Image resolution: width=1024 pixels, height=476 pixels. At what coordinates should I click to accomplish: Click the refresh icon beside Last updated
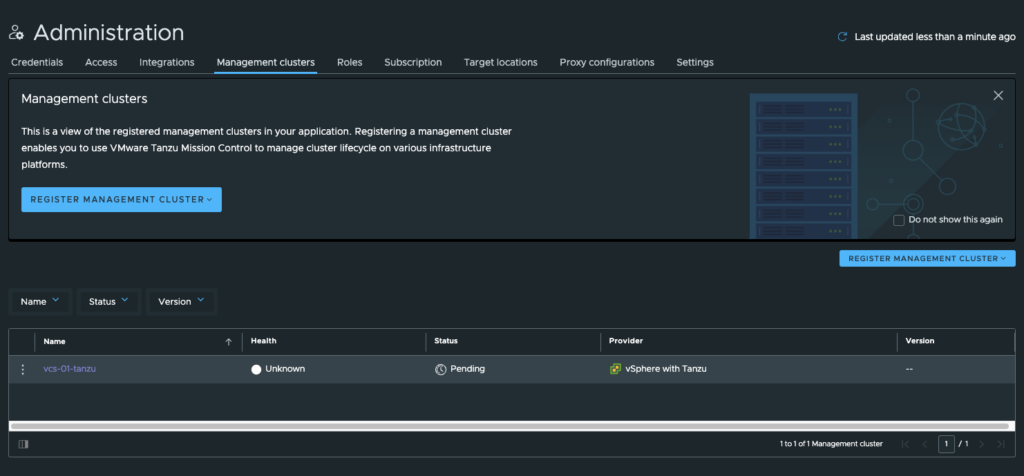pyautogui.click(x=842, y=37)
